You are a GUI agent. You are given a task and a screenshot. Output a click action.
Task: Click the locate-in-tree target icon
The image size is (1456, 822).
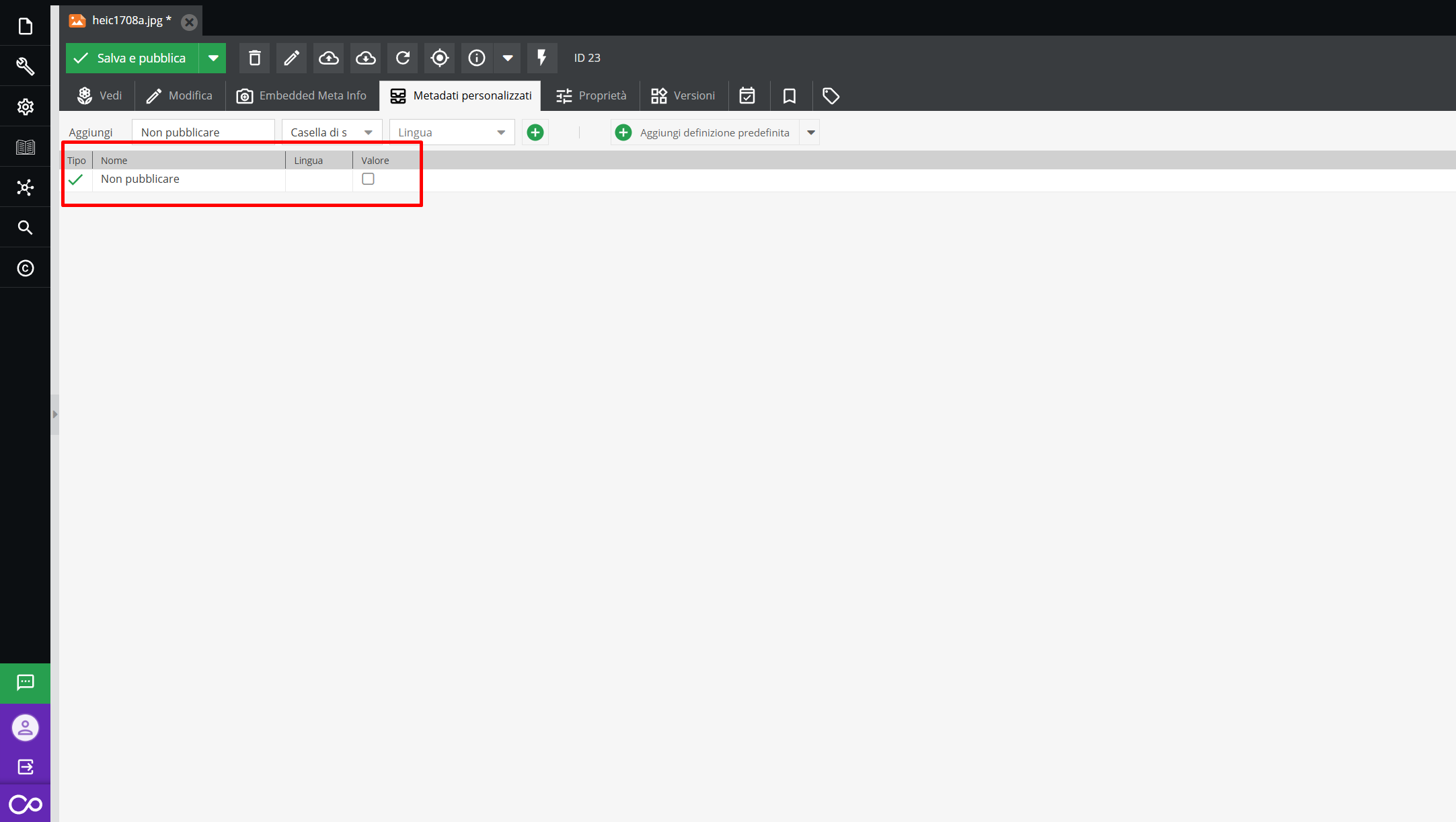pyautogui.click(x=439, y=58)
